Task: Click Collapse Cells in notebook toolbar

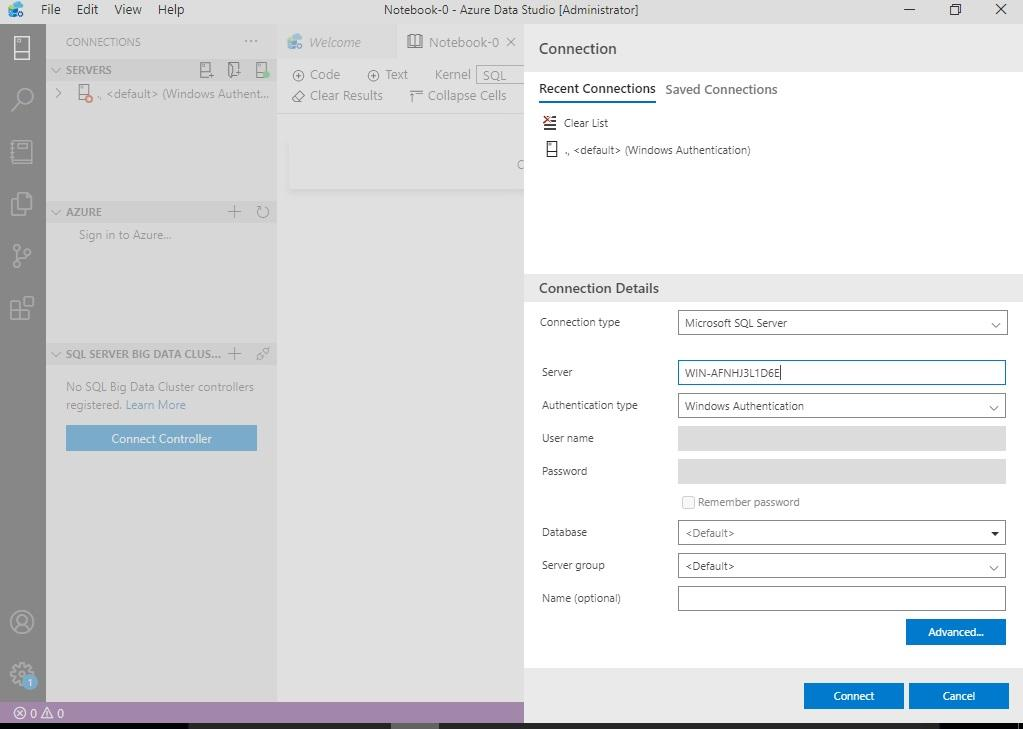Action: [x=457, y=96]
